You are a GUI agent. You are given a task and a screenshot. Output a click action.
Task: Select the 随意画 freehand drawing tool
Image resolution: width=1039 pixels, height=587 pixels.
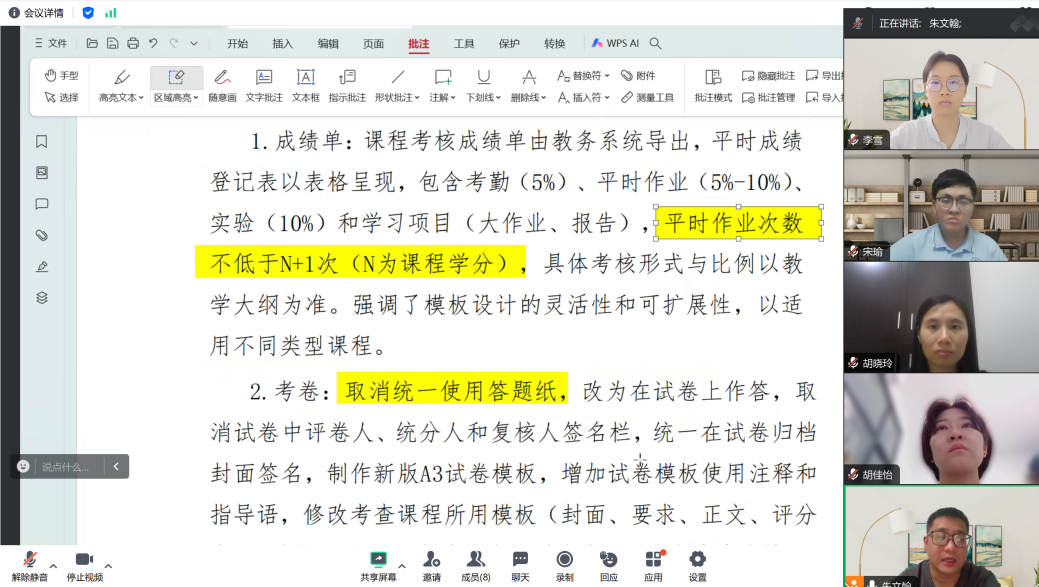[222, 85]
